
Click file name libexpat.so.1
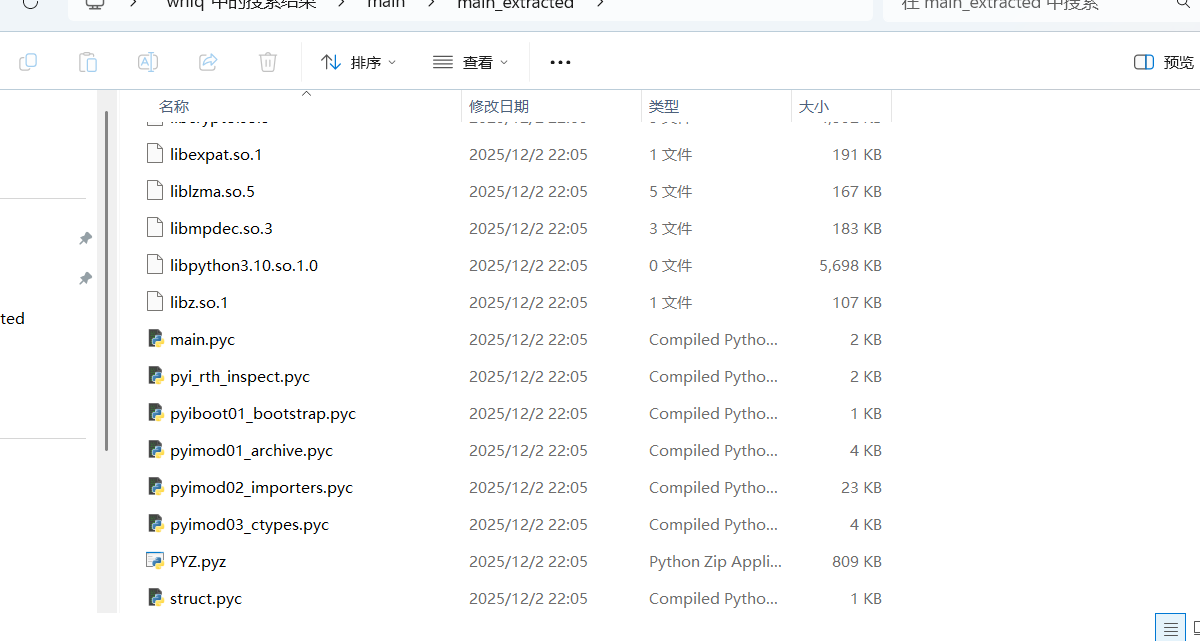[x=216, y=154]
